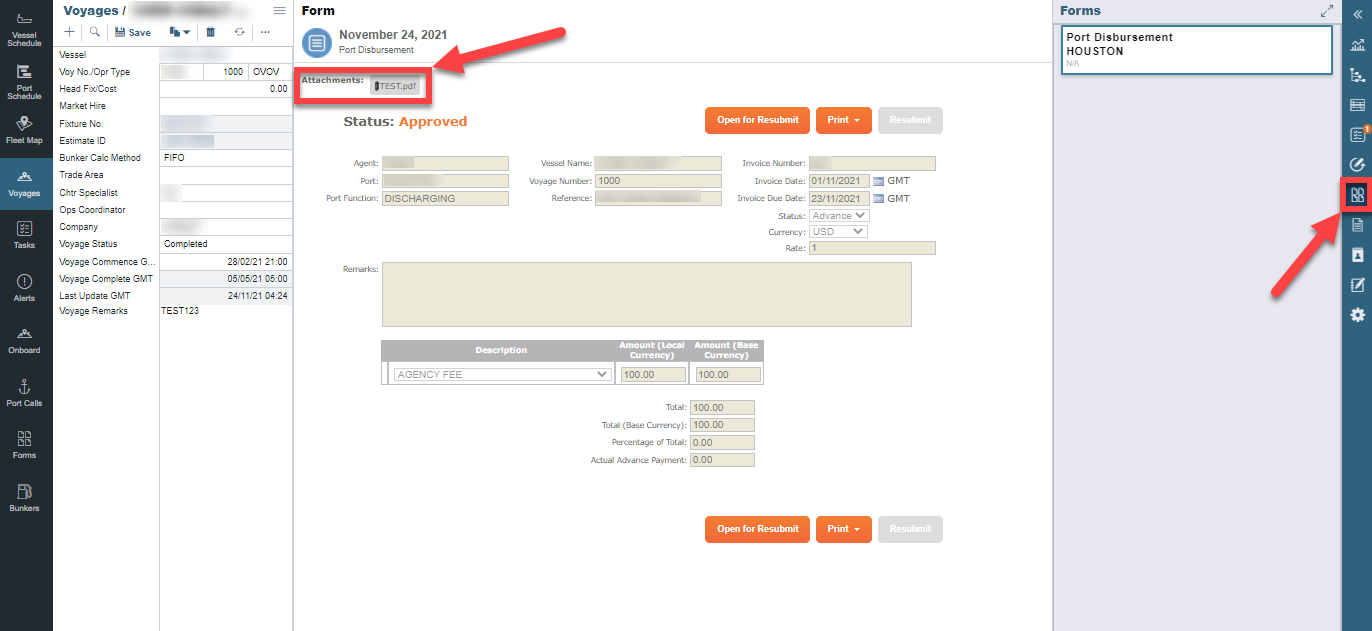Open the ellipsis overflow menu in the toolbar

click(x=265, y=32)
